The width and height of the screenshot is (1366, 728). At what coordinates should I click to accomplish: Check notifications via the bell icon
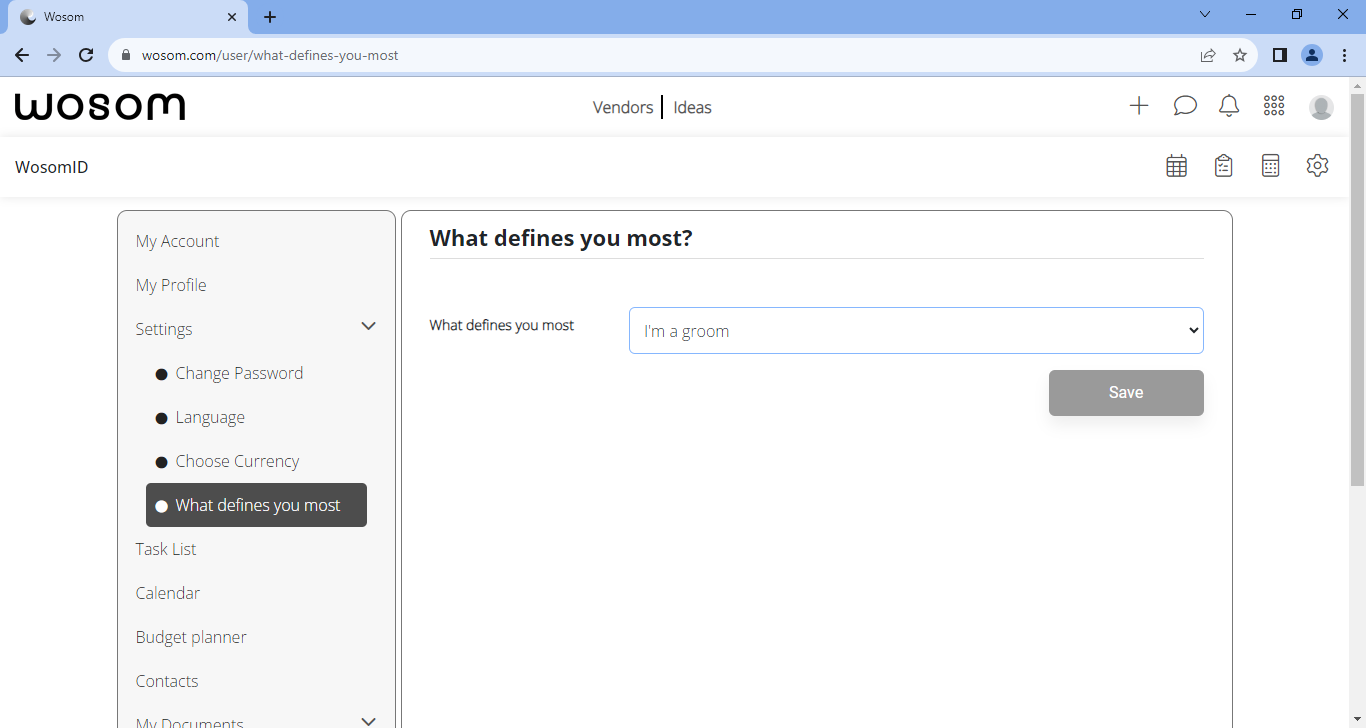[x=1229, y=105]
